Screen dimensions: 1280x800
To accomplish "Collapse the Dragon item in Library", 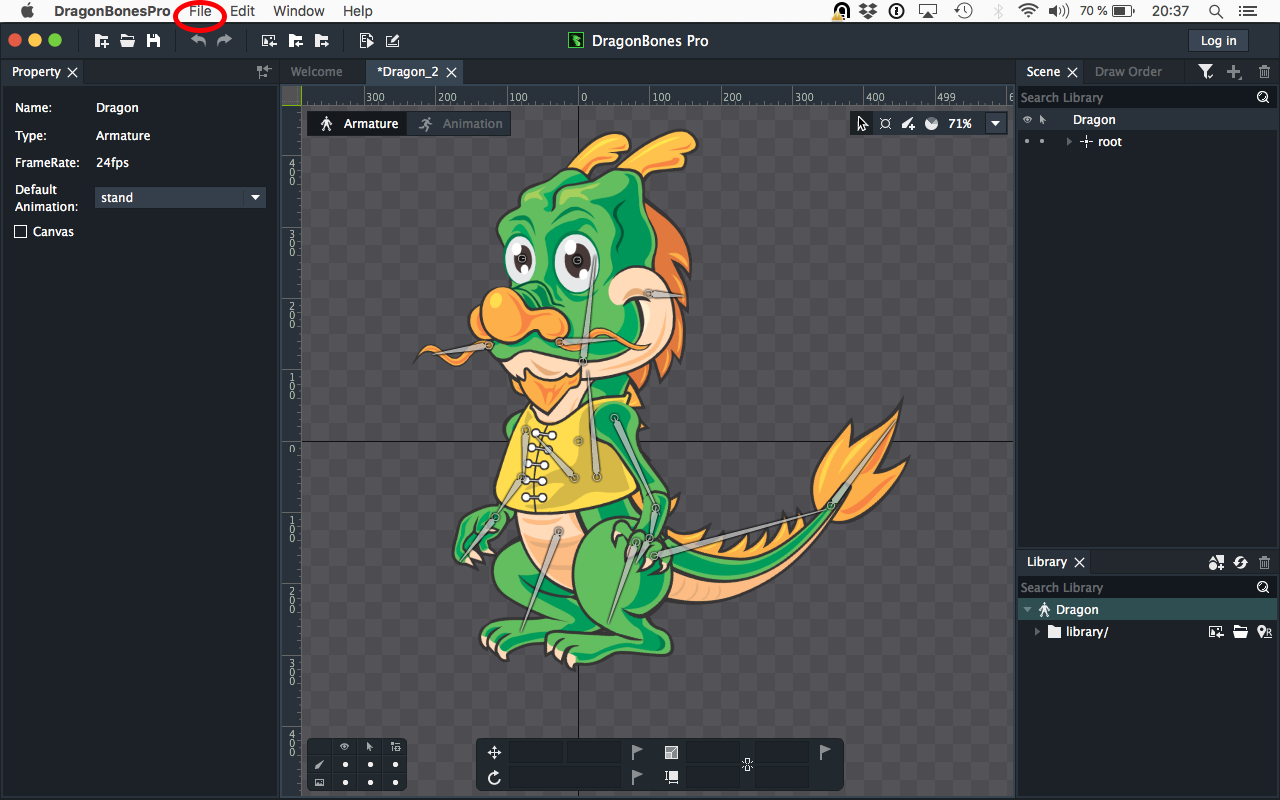I will (1027, 610).
